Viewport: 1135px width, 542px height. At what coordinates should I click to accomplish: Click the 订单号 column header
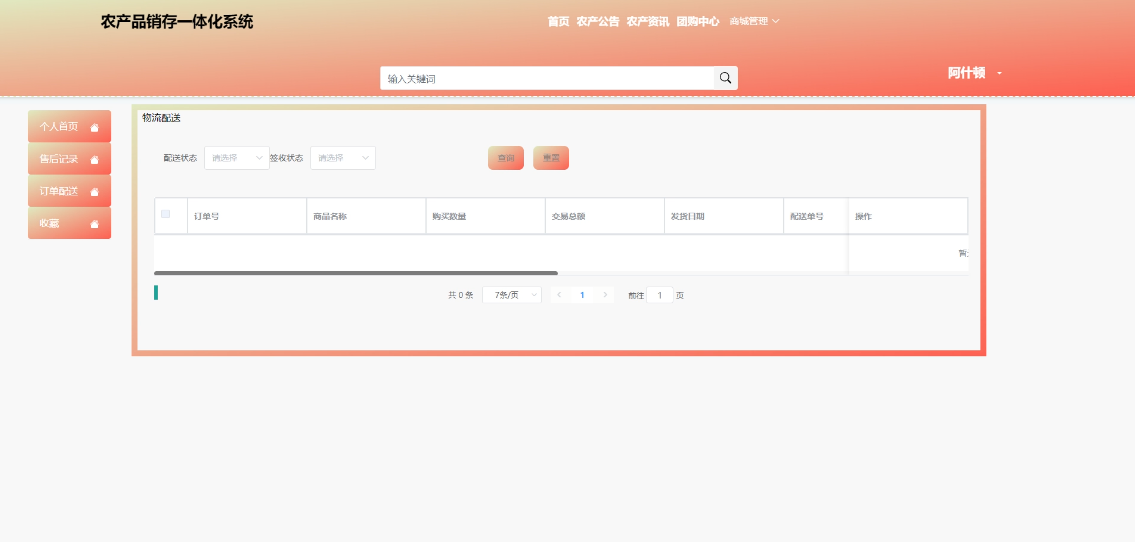tap(247, 216)
